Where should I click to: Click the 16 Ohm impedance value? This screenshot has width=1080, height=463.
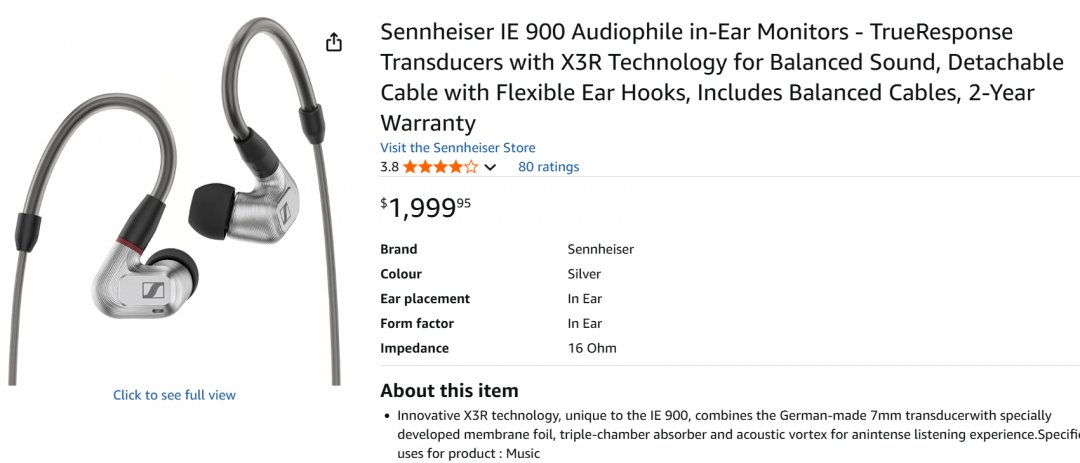coord(592,349)
